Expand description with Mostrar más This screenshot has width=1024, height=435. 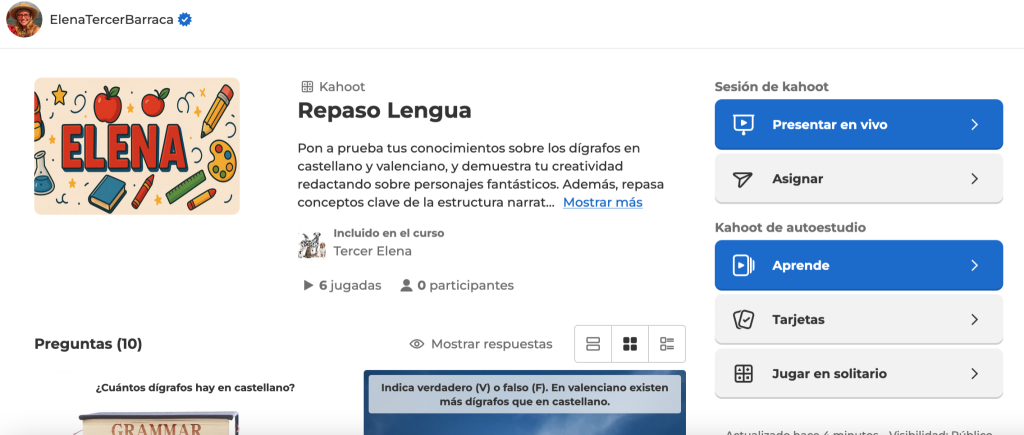(602, 202)
